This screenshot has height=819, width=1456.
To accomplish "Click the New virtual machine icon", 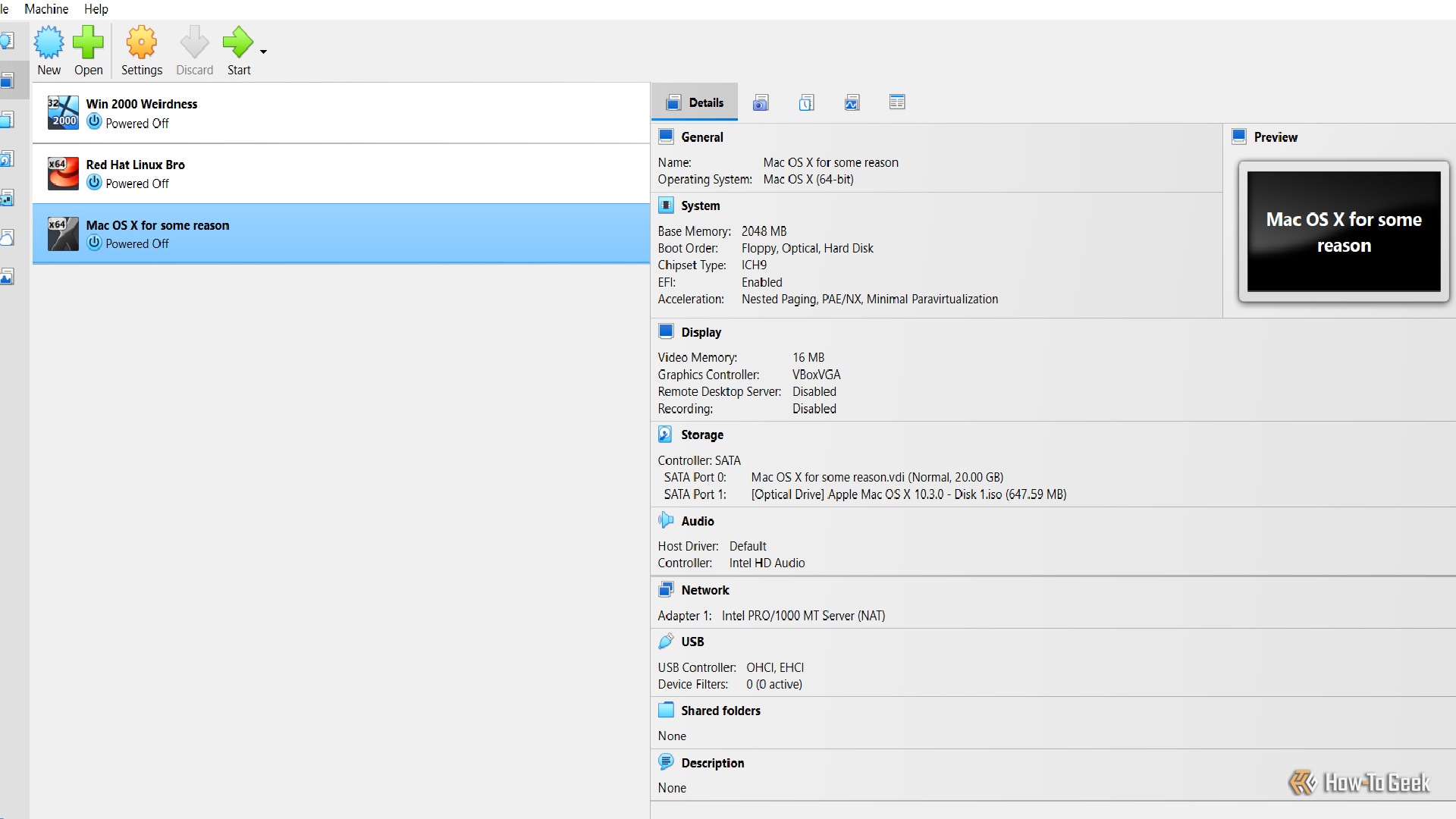I will [49, 42].
